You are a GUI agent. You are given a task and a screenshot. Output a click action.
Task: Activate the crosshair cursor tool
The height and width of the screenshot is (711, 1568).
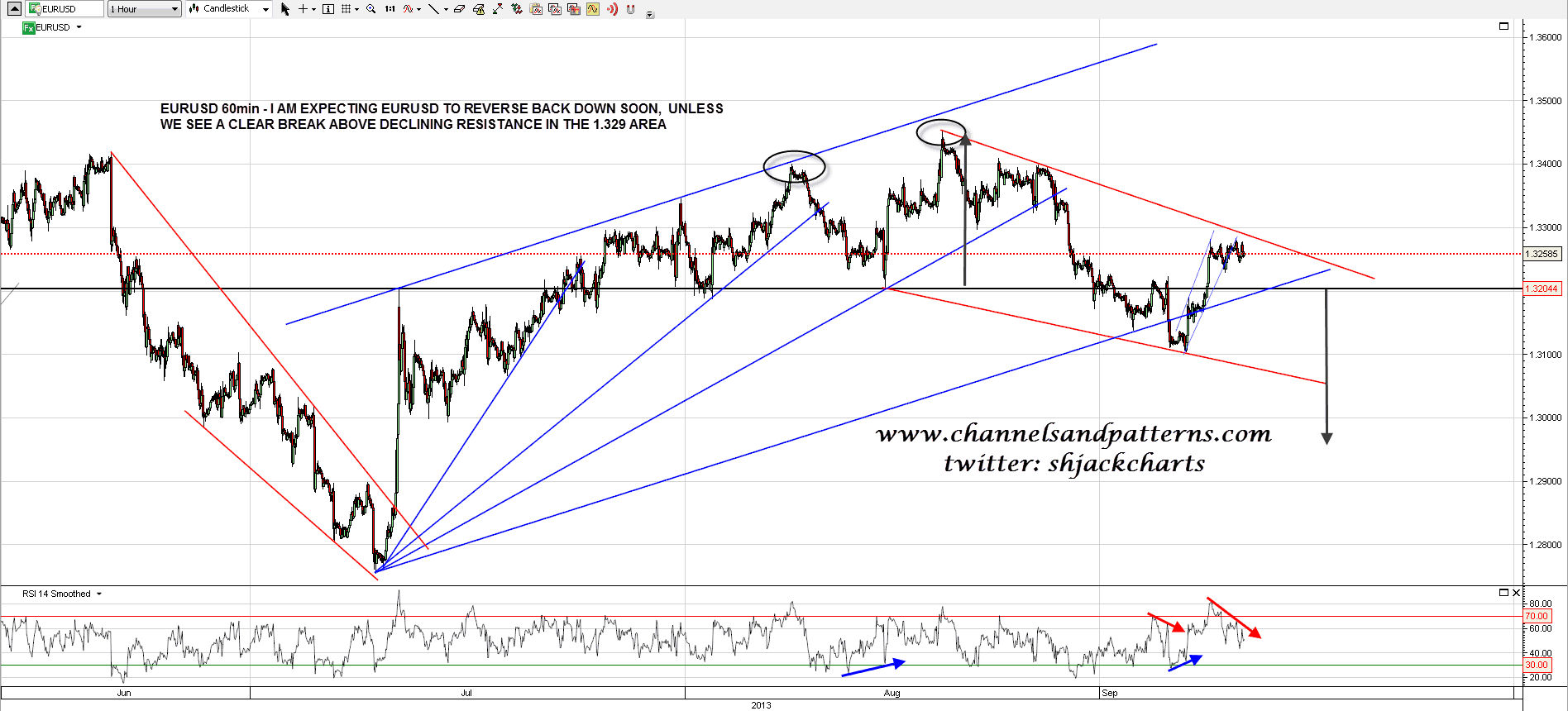[x=304, y=9]
